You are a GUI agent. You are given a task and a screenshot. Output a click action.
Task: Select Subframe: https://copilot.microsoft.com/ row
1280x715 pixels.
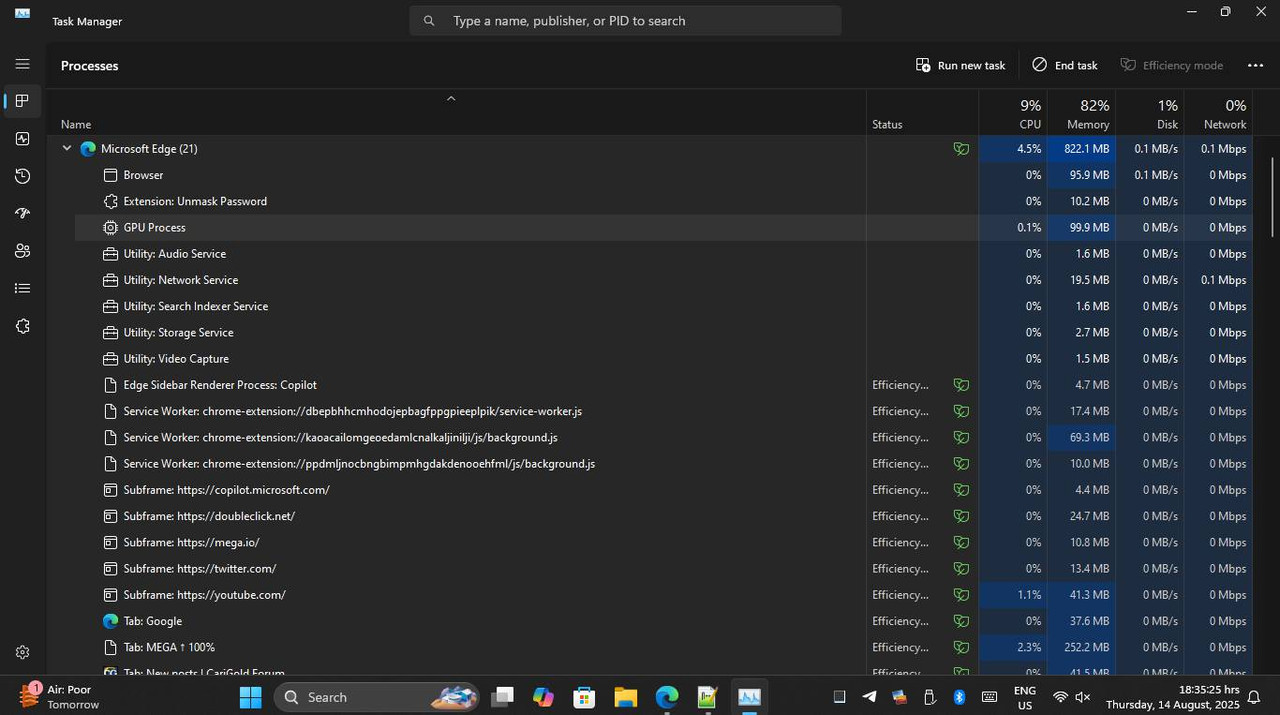click(663, 490)
